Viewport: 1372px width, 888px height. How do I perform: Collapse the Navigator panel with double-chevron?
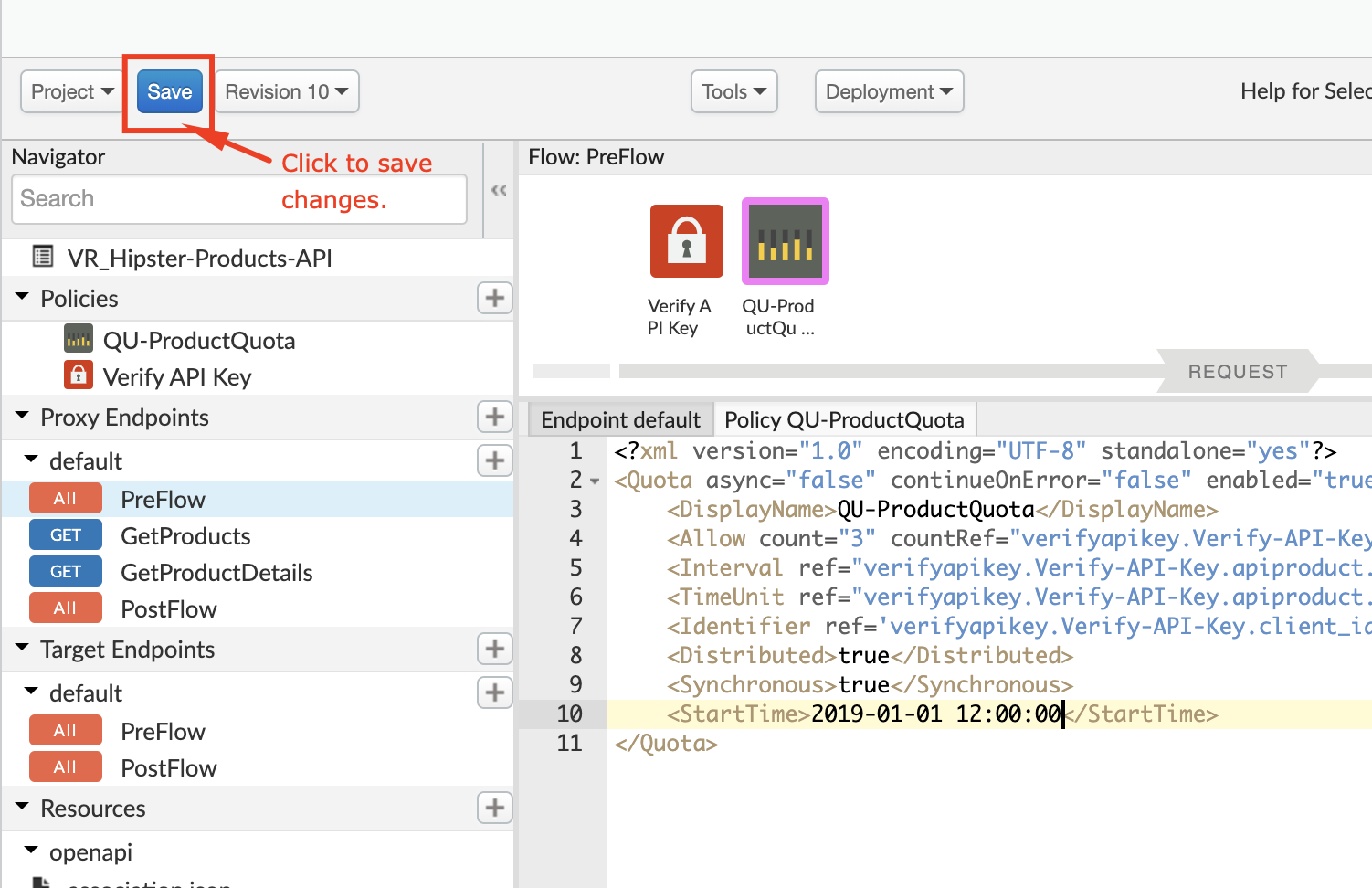click(499, 190)
